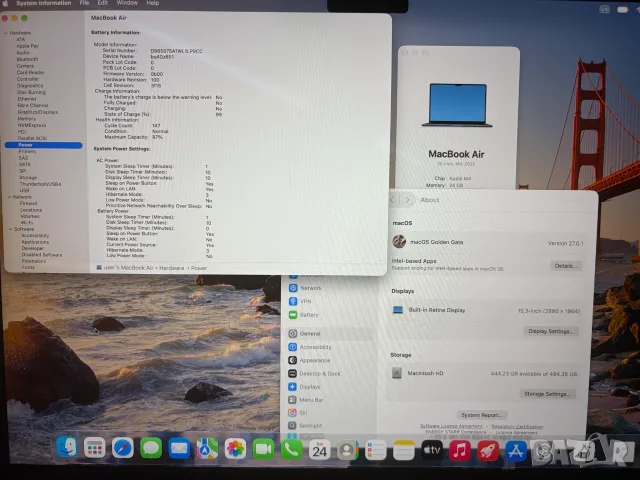
Task: Select Graphics/Displays in Hardware list
Action: coord(38,112)
